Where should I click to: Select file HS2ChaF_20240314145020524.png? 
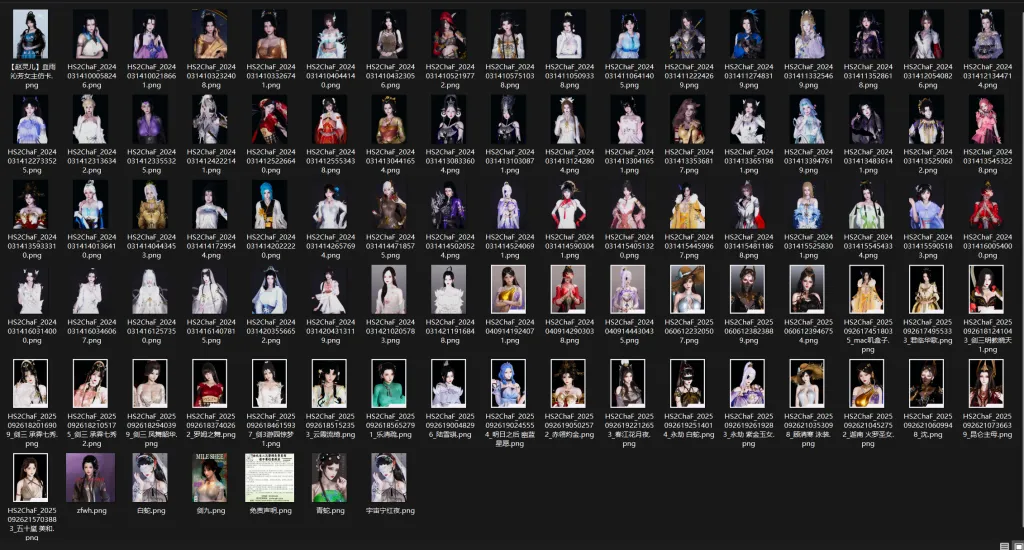tap(449, 205)
